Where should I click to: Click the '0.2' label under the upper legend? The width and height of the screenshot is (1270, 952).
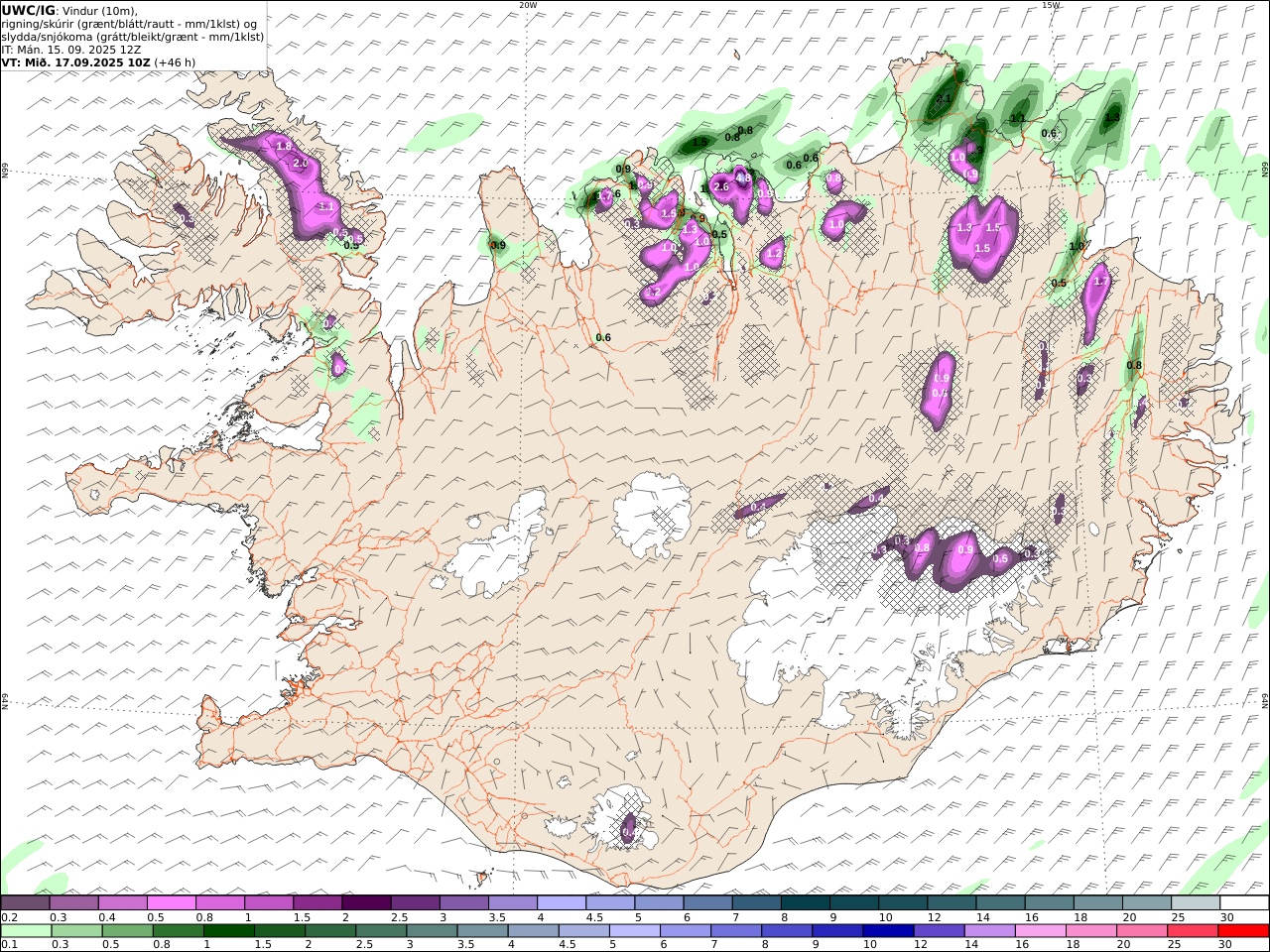point(10,917)
